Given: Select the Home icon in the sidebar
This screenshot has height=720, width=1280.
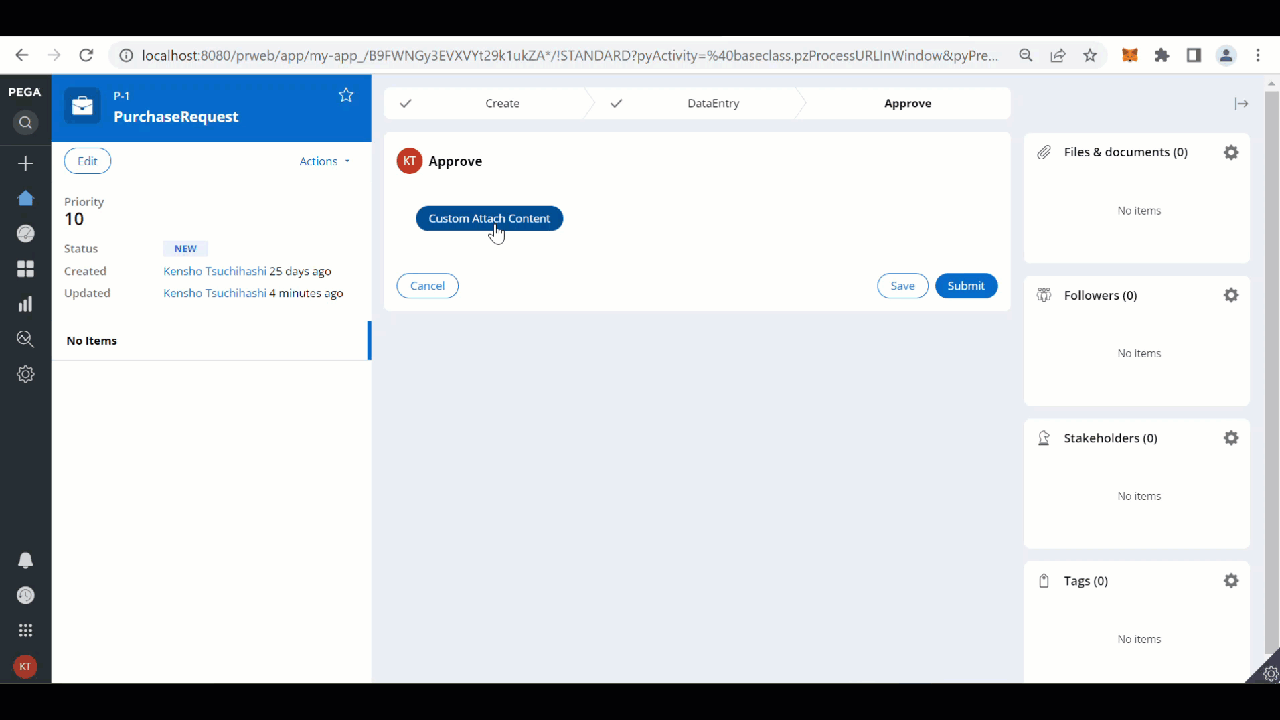Looking at the screenshot, I should click(25, 198).
